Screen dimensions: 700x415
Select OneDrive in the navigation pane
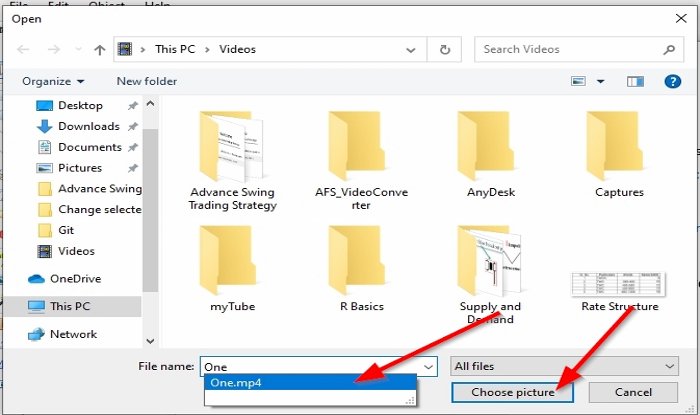pos(75,279)
